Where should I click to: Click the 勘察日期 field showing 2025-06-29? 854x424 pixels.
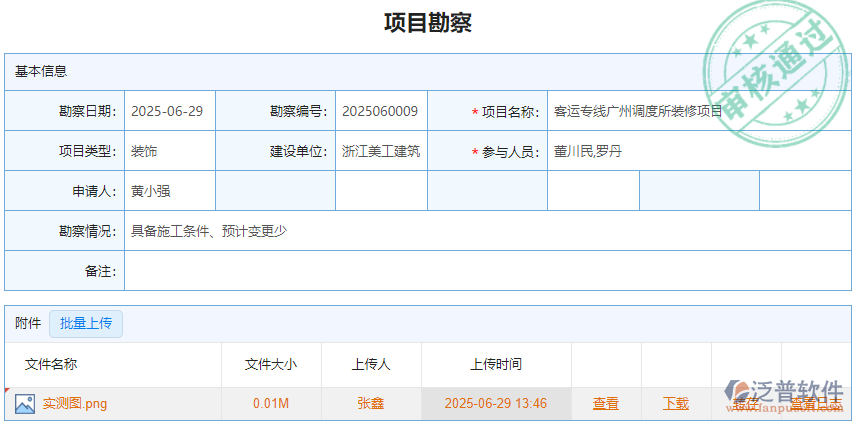click(168, 111)
